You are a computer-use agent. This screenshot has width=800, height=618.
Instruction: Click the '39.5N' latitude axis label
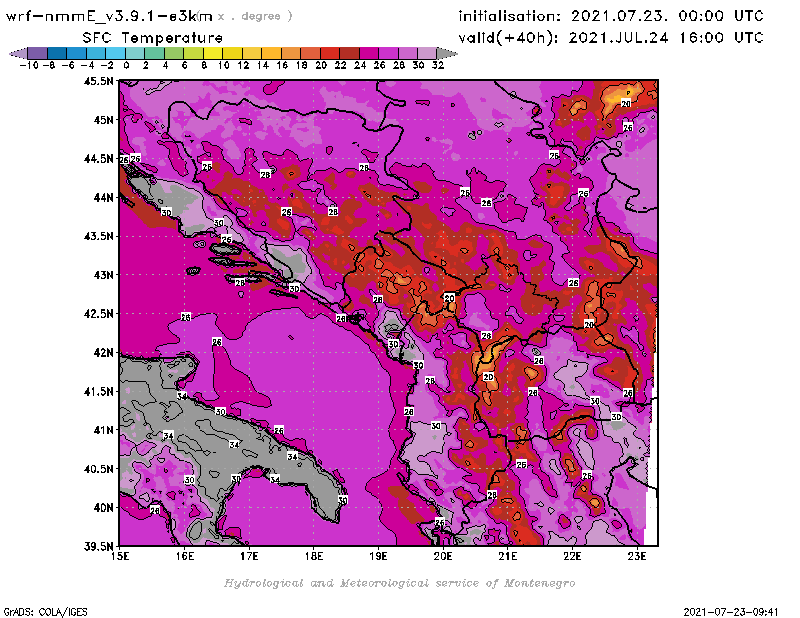98,547
